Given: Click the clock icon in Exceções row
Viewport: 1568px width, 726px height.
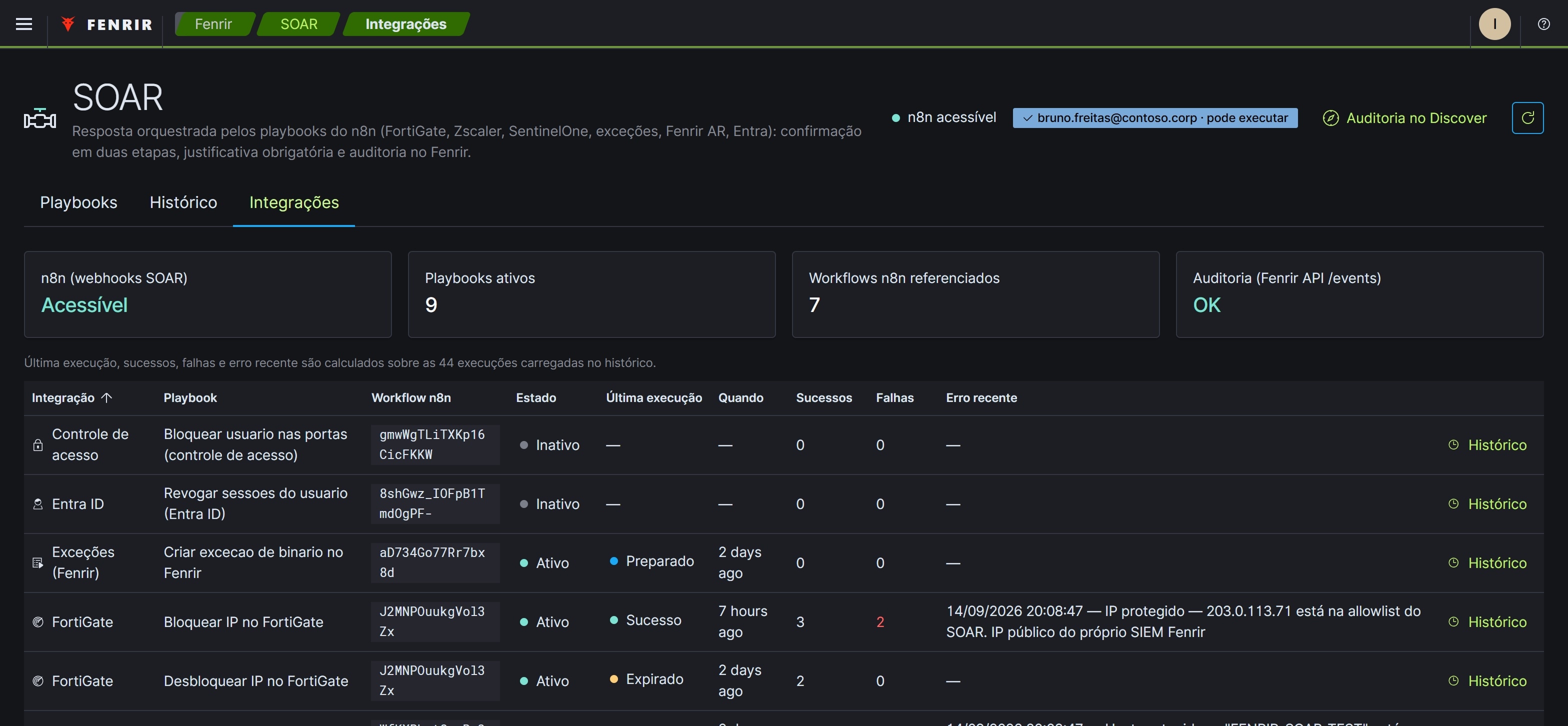Looking at the screenshot, I should (x=1453, y=563).
